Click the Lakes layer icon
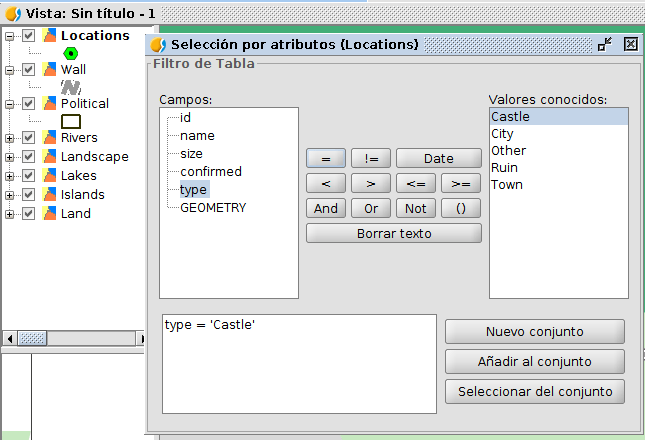Image resolution: width=645 pixels, height=440 pixels. (x=49, y=176)
